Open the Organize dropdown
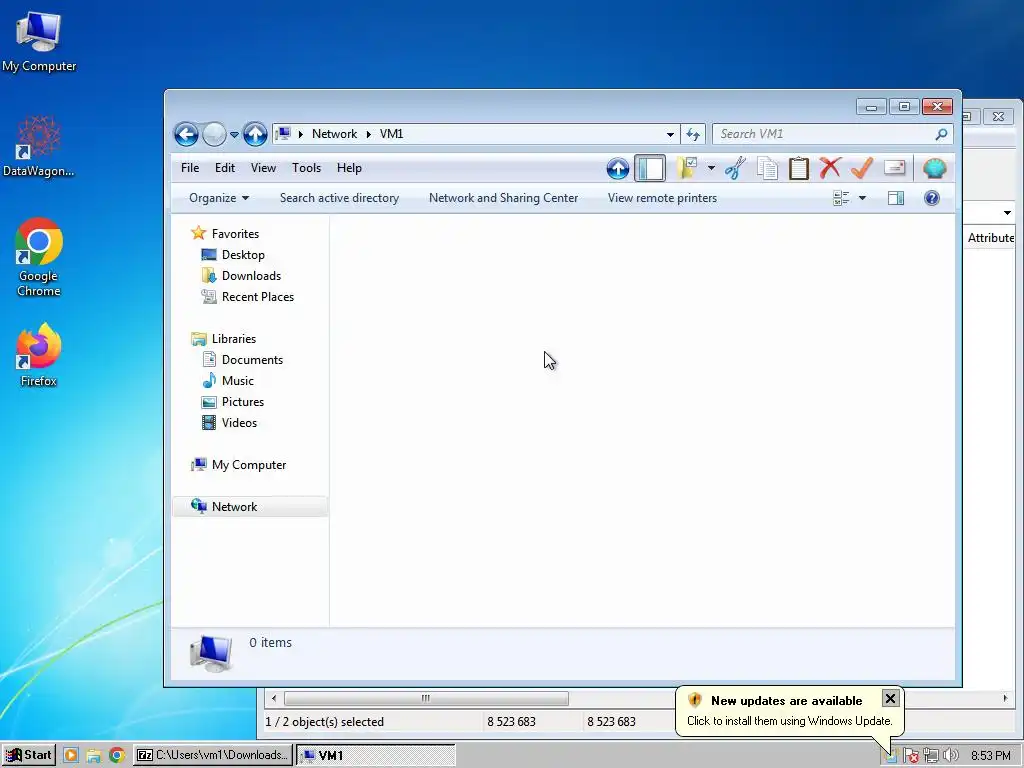The width and height of the screenshot is (1024, 768). (219, 198)
